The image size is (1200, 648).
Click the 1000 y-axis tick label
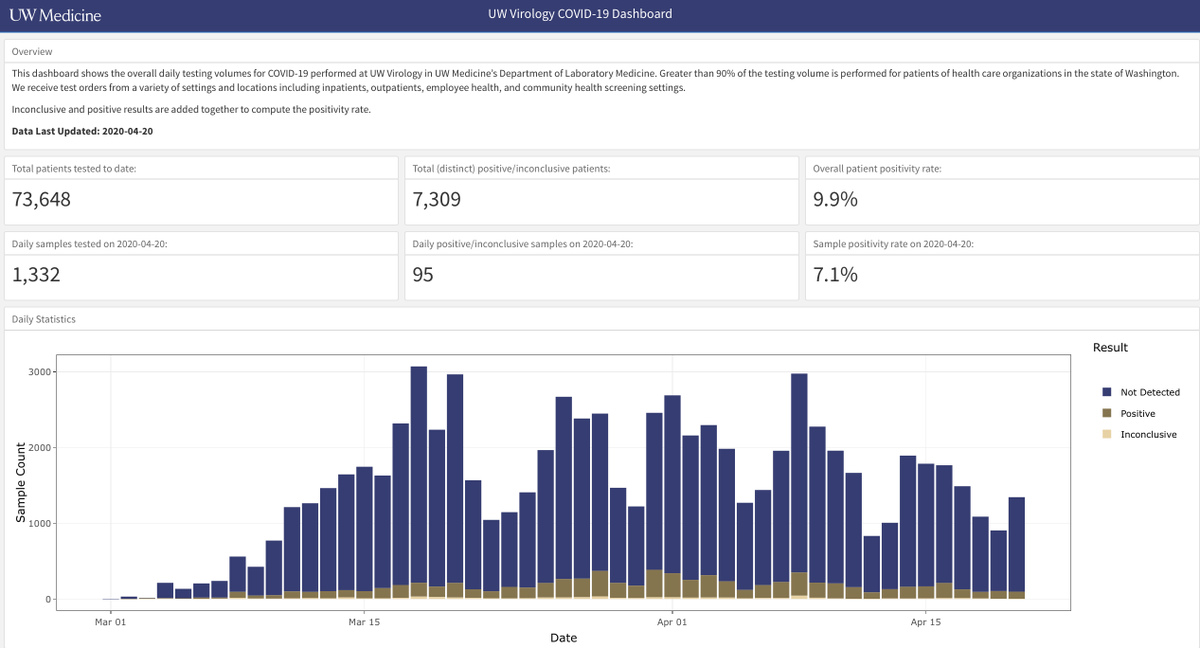click(x=38, y=524)
